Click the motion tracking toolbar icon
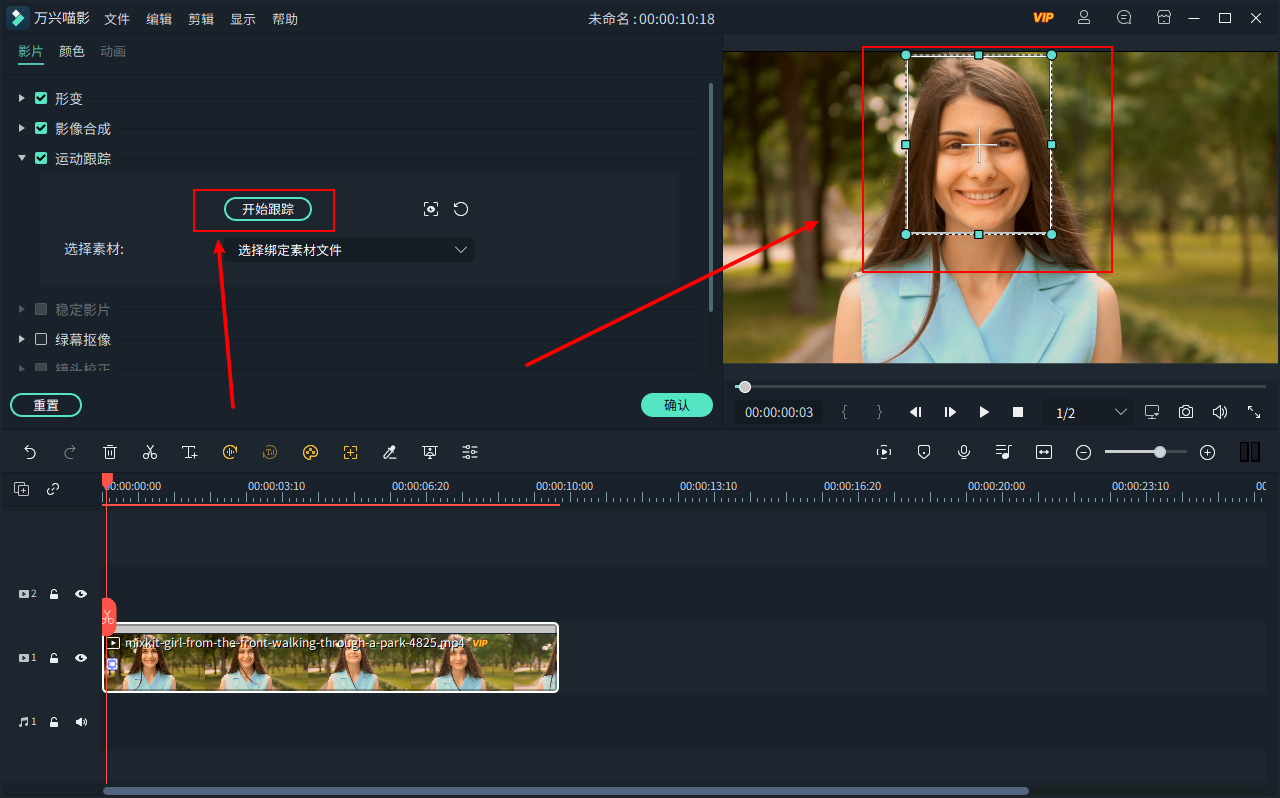 [350, 452]
